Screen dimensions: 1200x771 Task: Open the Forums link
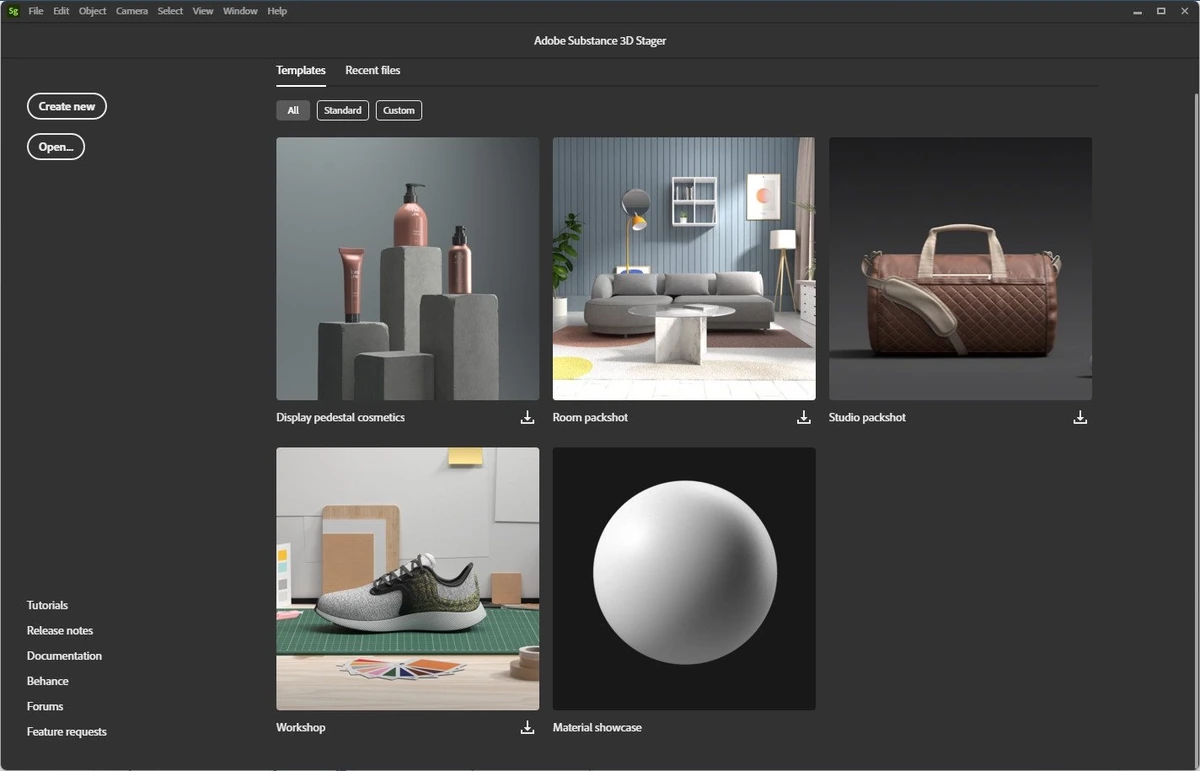click(45, 706)
